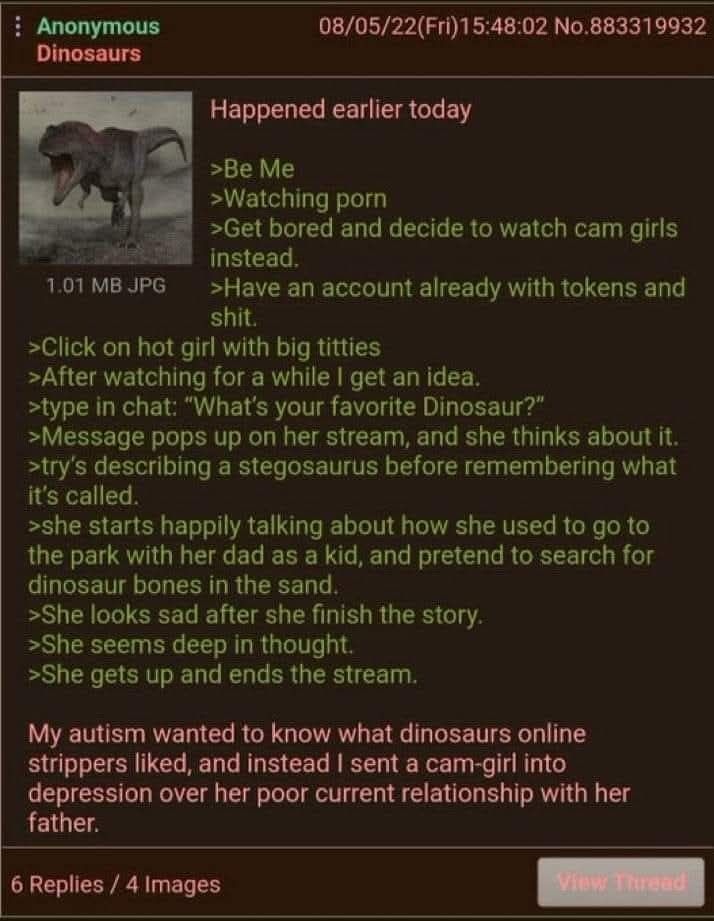Click the park with her dad sentence

[341, 556]
